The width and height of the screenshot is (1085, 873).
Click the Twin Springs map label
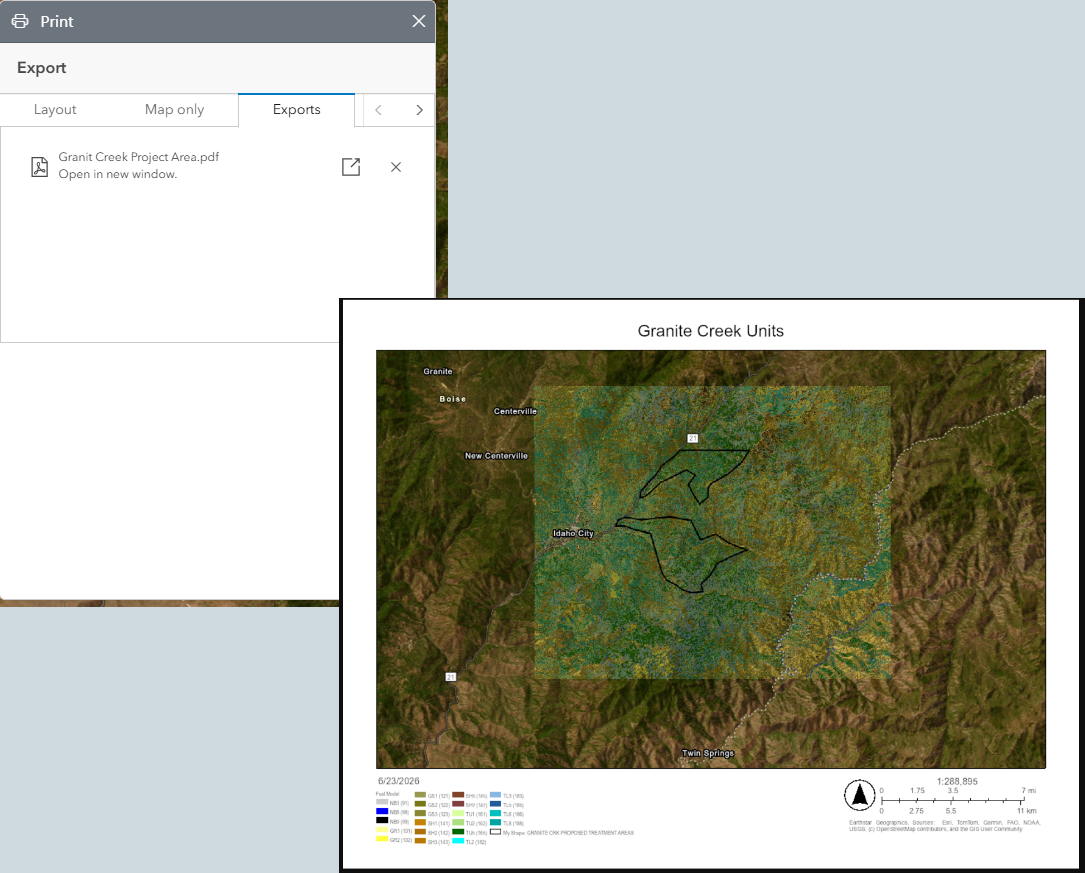(707, 753)
